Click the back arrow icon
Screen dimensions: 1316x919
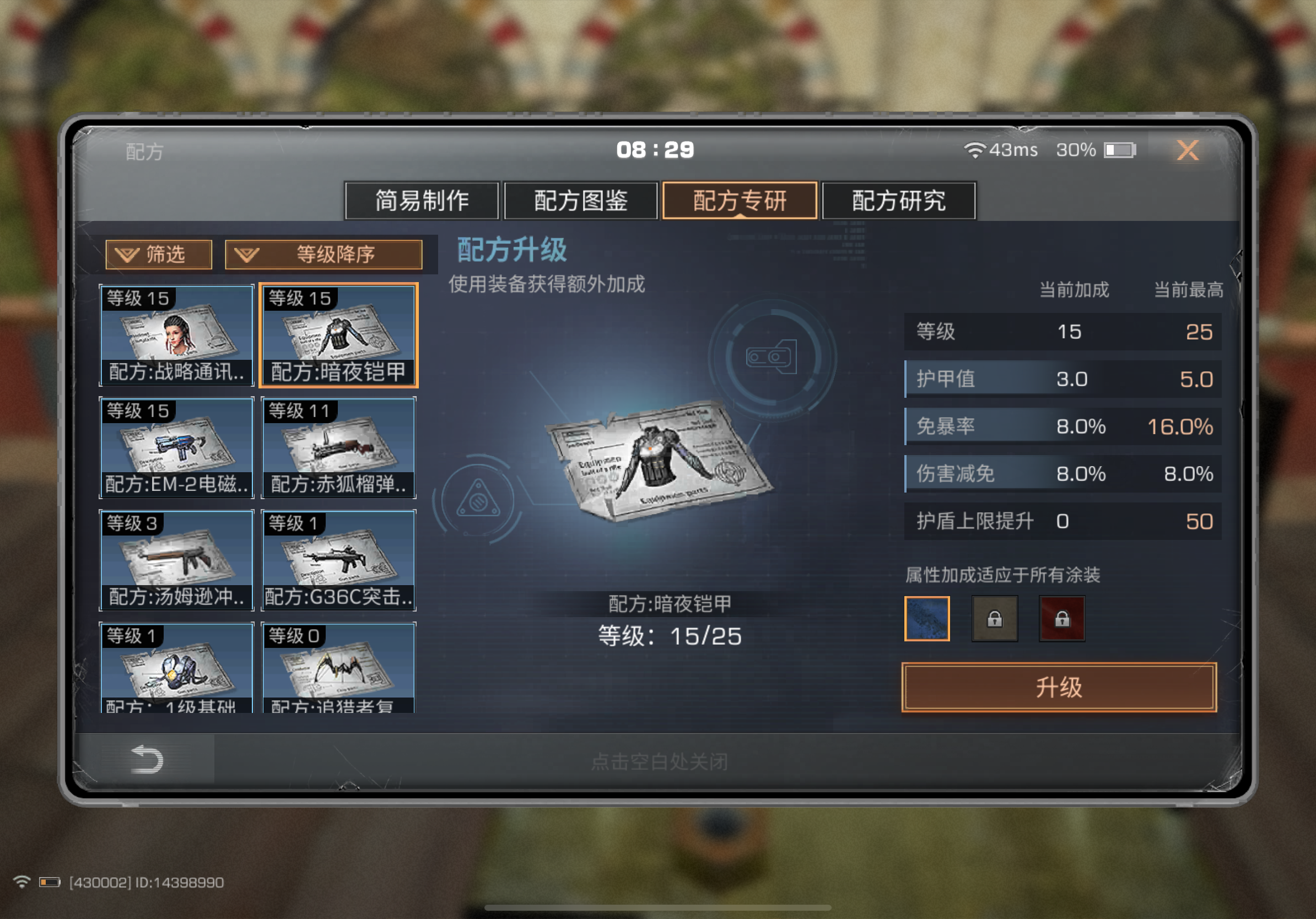pos(147,759)
